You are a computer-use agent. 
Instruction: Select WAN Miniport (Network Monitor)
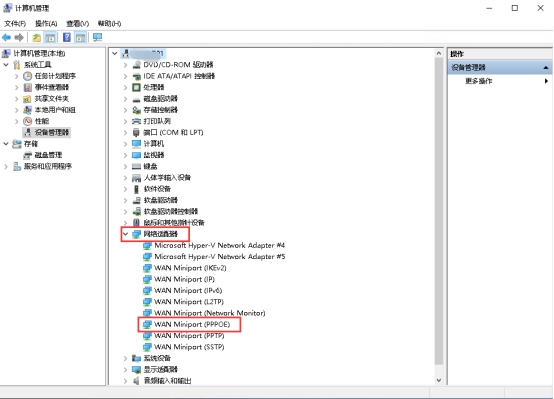pos(210,313)
